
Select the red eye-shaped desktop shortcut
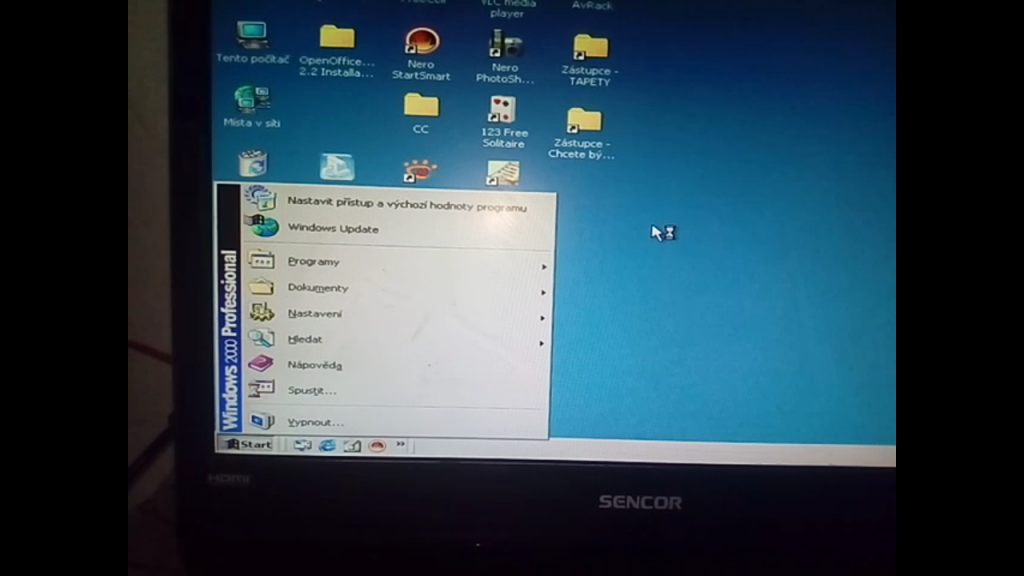click(x=419, y=170)
